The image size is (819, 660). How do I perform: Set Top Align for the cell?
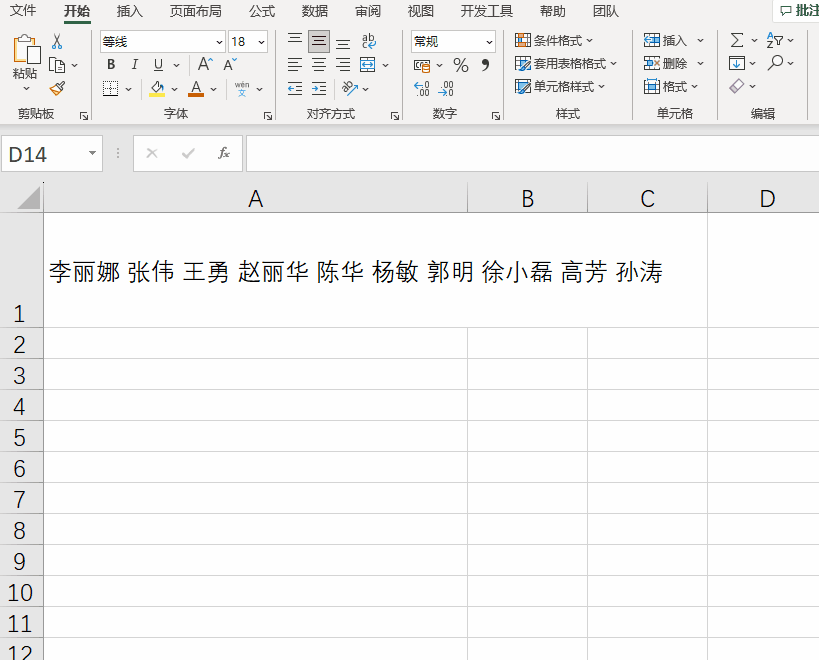coord(295,41)
